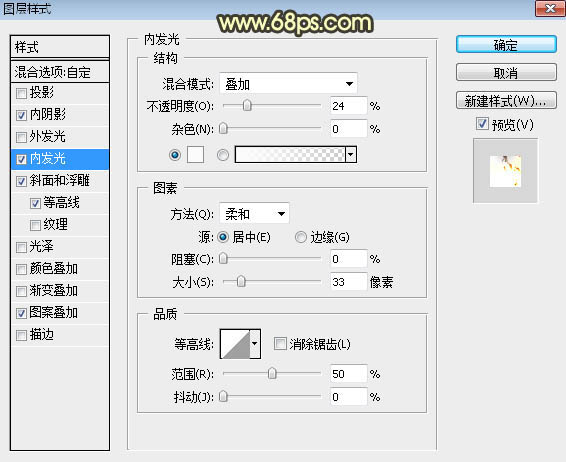This screenshot has height=462, width=566.
Task: Click the 大小 size value field
Action: click(349, 282)
